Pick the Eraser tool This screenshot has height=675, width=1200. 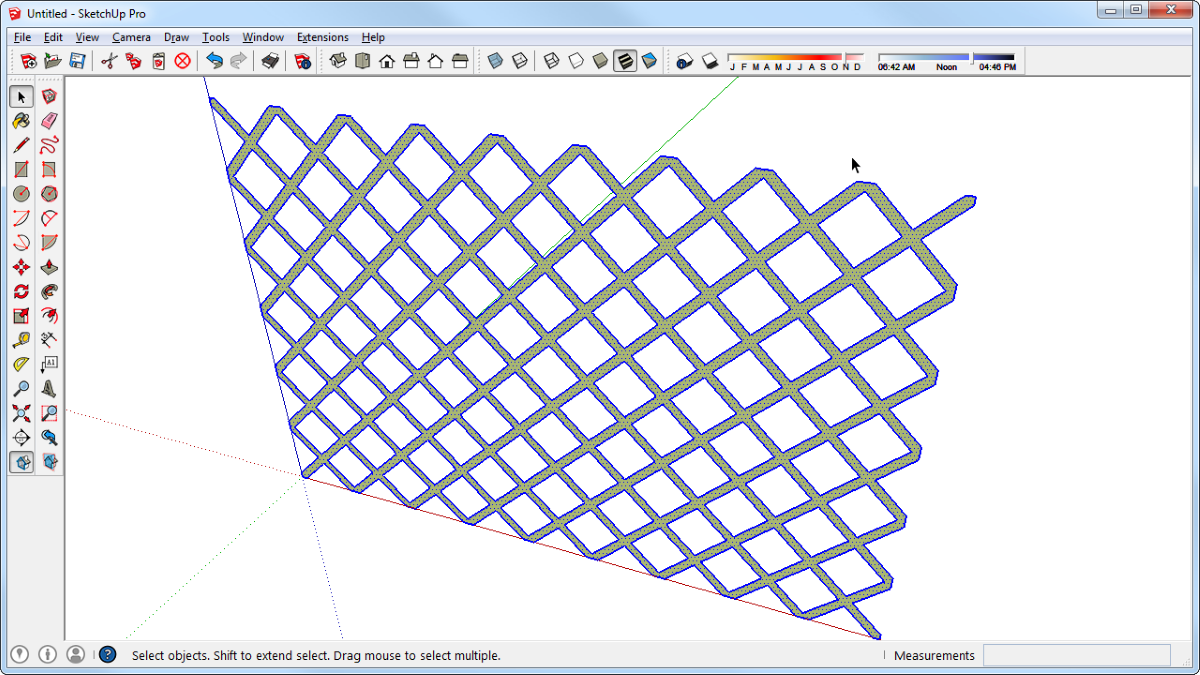click(x=49, y=121)
